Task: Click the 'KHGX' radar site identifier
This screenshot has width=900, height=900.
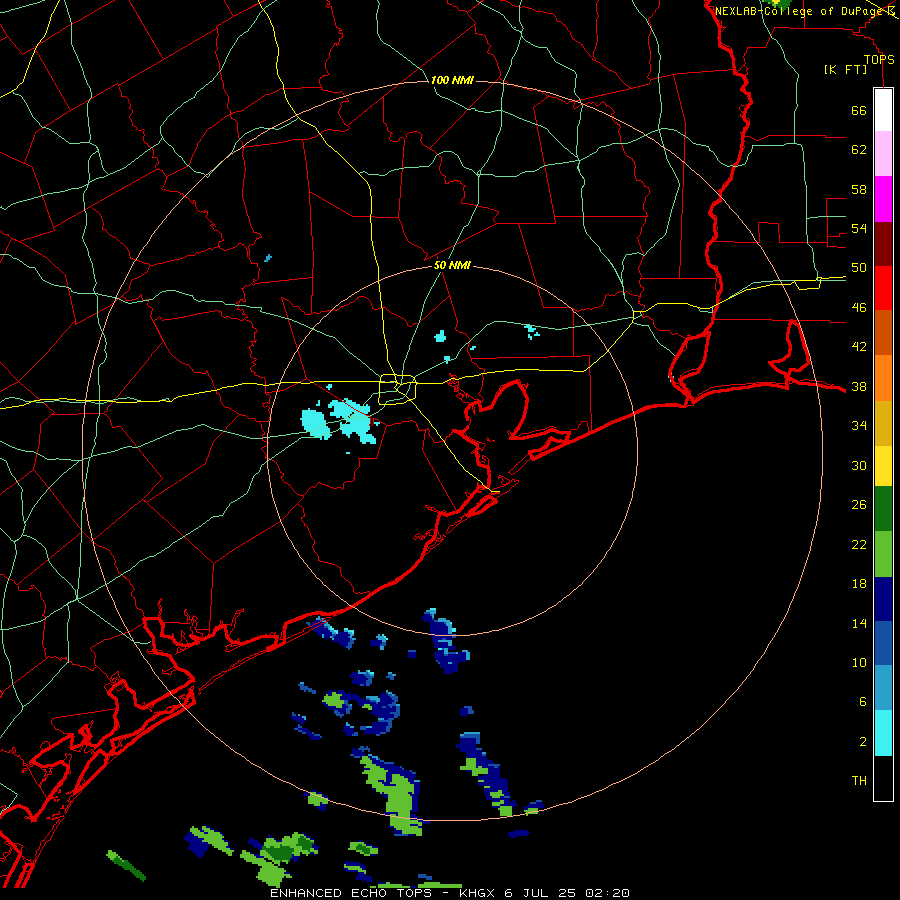Action: pos(479,893)
